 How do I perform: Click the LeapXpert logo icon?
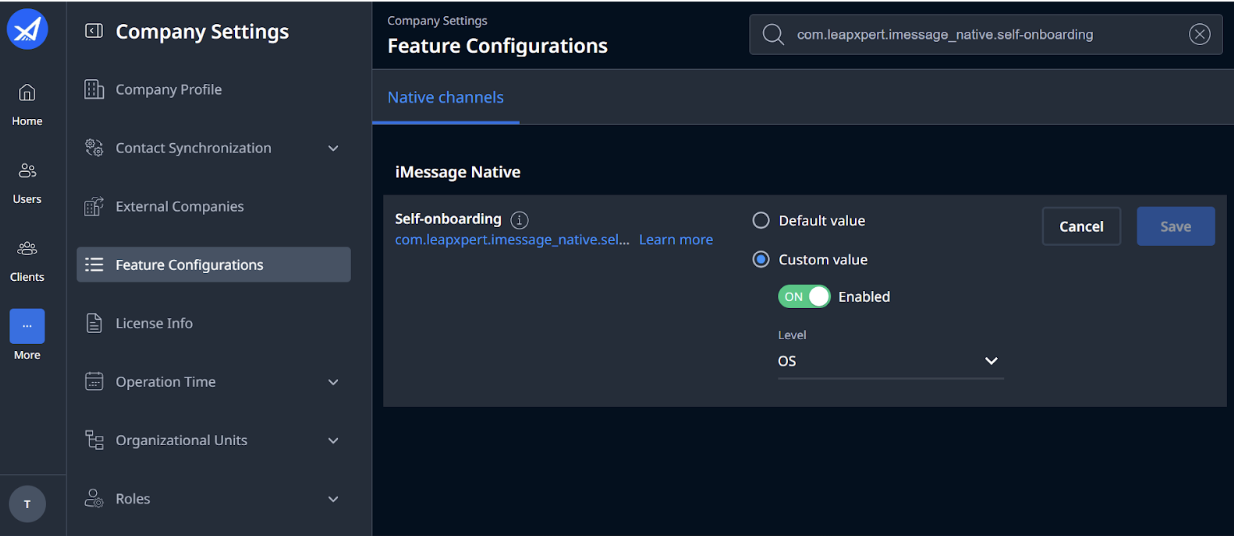click(27, 29)
